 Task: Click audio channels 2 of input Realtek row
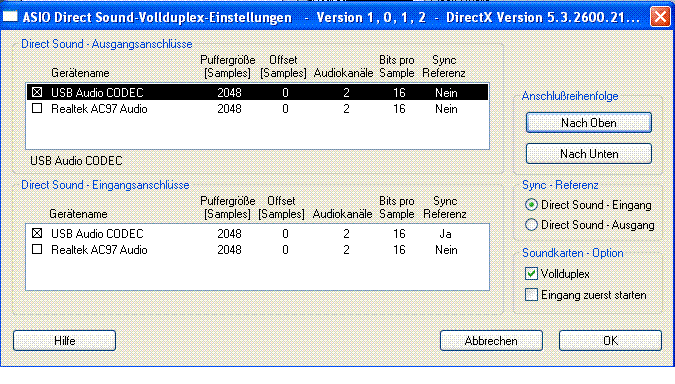click(x=346, y=250)
